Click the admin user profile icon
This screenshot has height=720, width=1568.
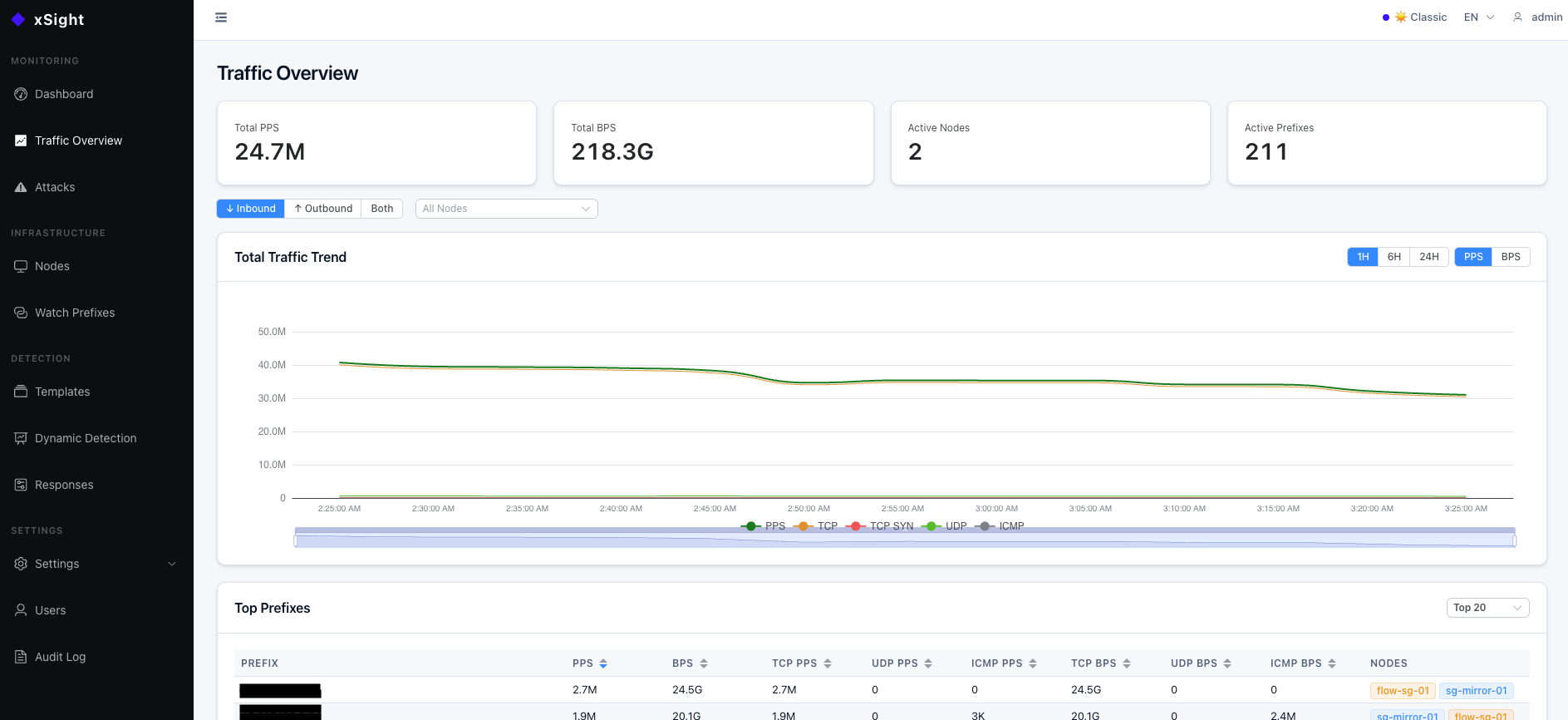tap(1517, 17)
